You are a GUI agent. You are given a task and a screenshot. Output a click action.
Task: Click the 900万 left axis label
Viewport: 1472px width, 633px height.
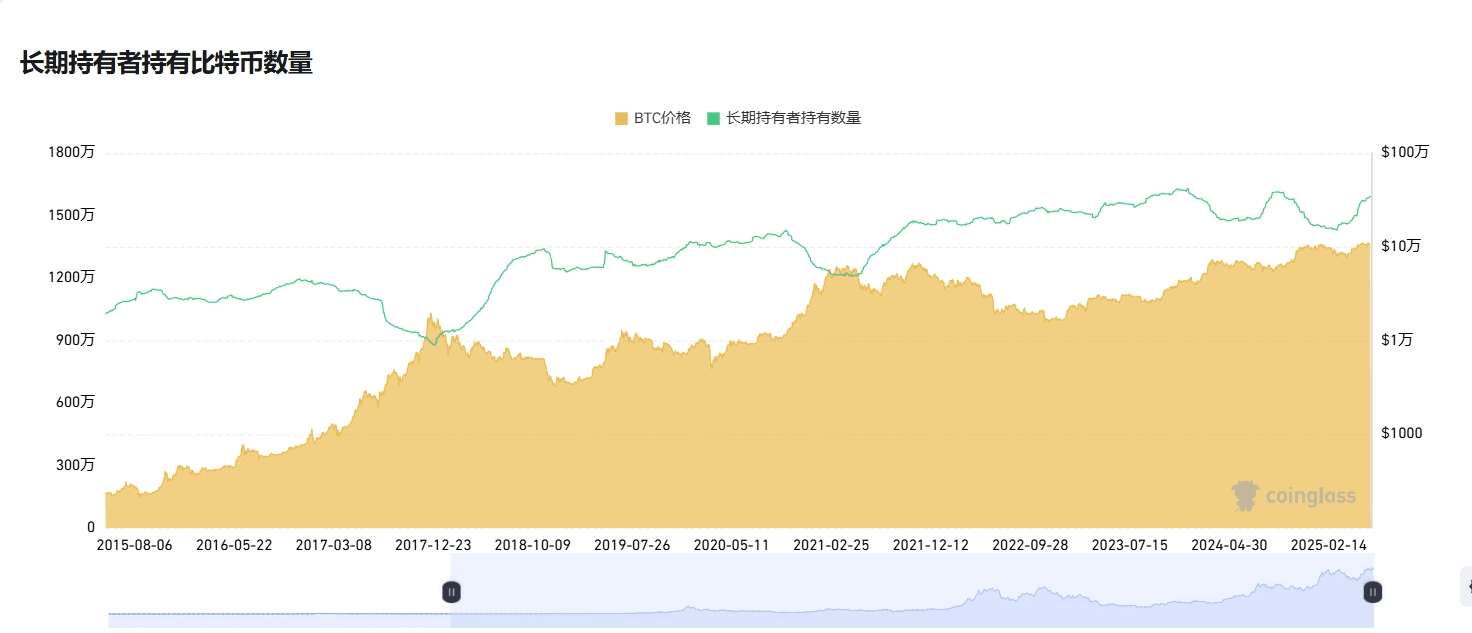(x=75, y=340)
